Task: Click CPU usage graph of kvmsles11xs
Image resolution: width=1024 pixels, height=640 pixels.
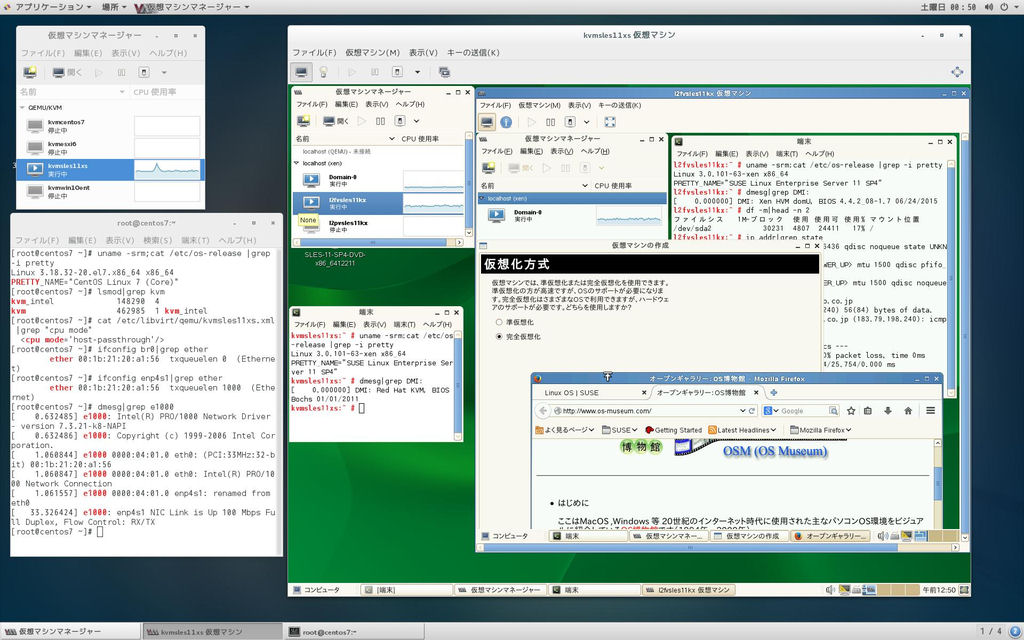Action: pyautogui.click(x=167, y=170)
